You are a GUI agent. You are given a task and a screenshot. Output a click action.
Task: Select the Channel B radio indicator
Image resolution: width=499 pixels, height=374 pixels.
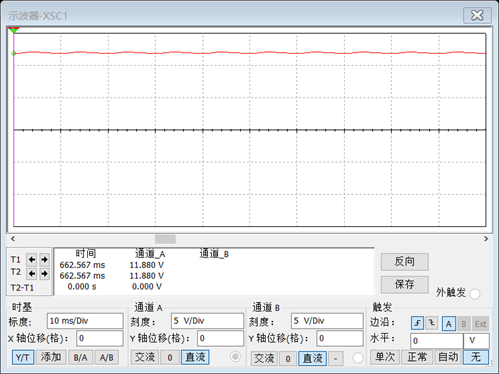tap(358, 358)
